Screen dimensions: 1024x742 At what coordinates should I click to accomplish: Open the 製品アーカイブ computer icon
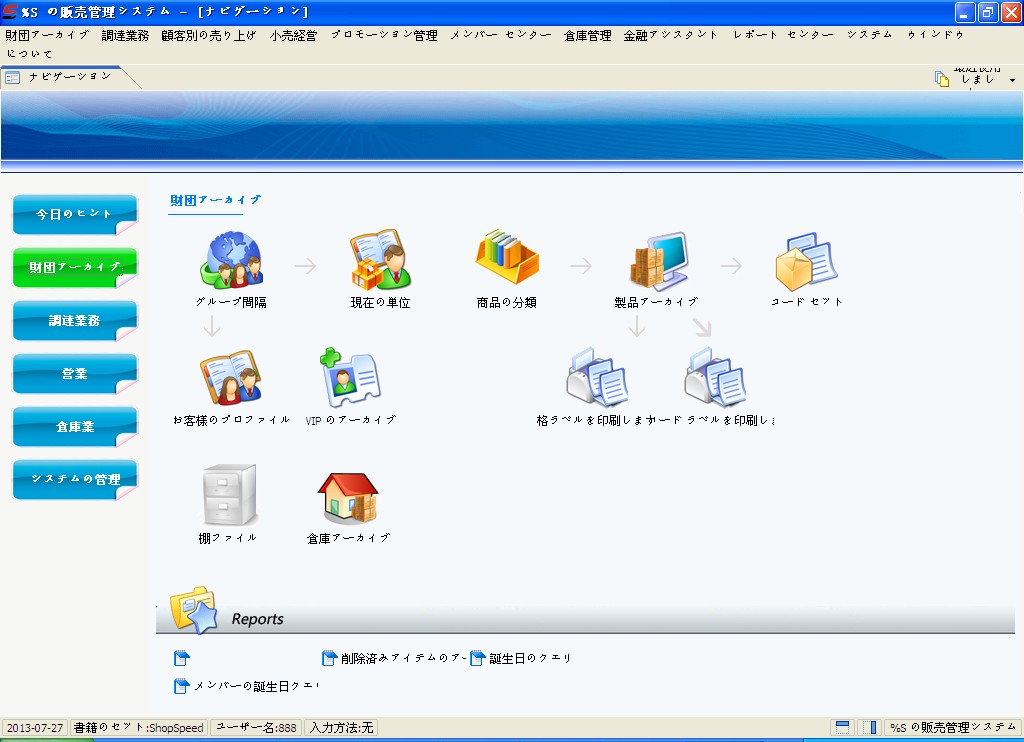point(657,260)
